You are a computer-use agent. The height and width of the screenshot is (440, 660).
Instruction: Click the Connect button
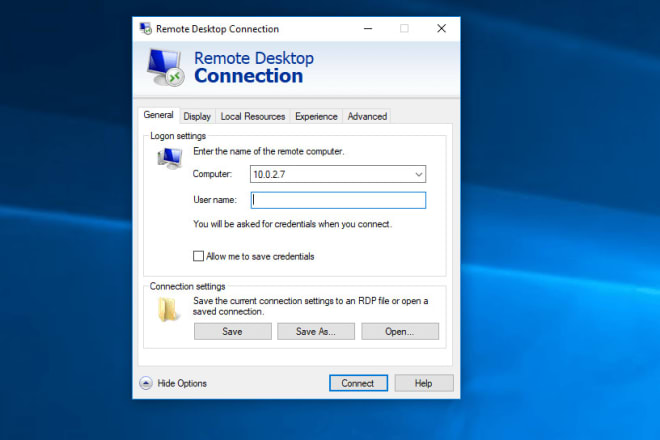[358, 383]
